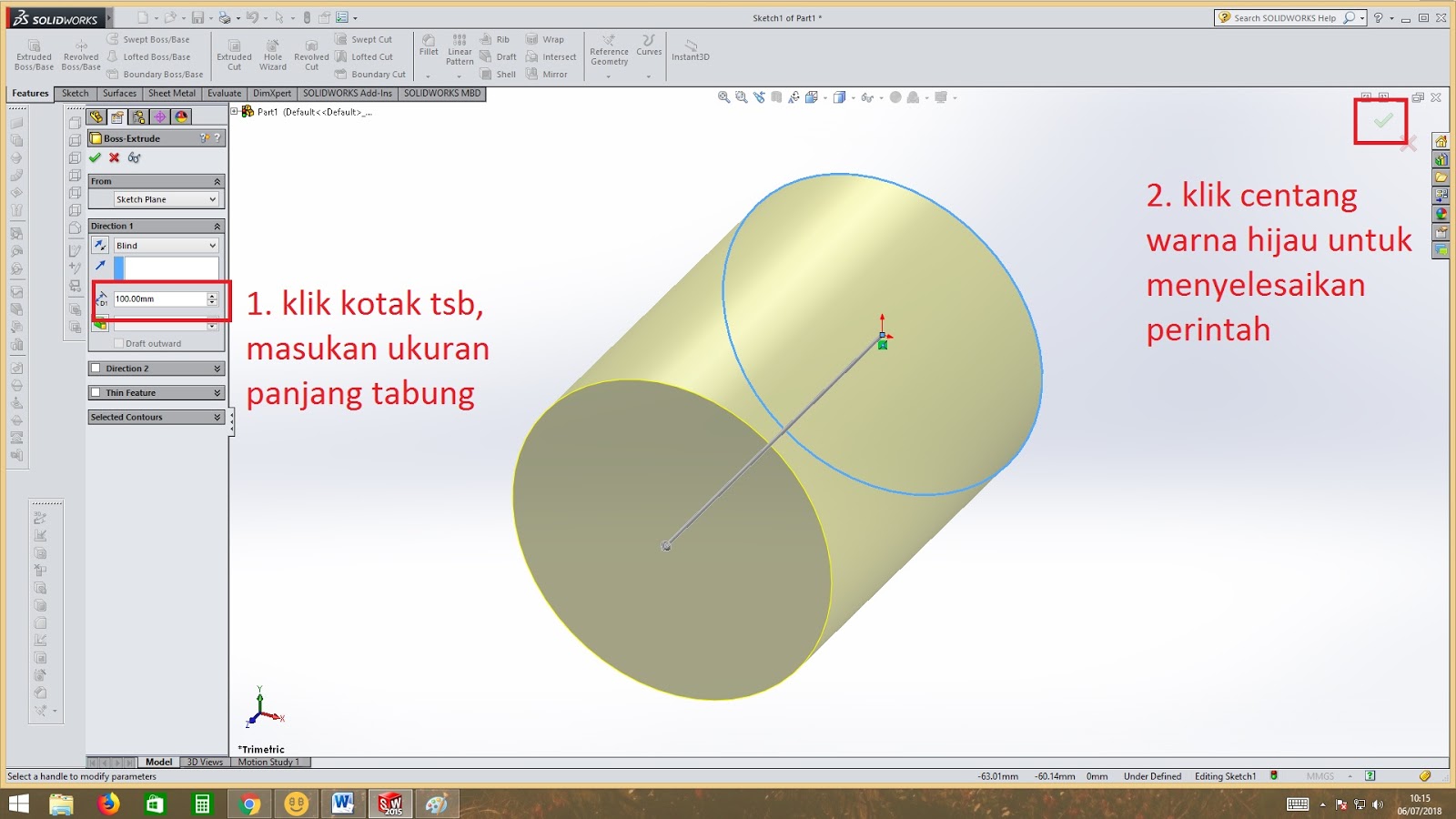Open the Hole Wizard tool
This screenshot has width=1456, height=819.
tap(272, 55)
